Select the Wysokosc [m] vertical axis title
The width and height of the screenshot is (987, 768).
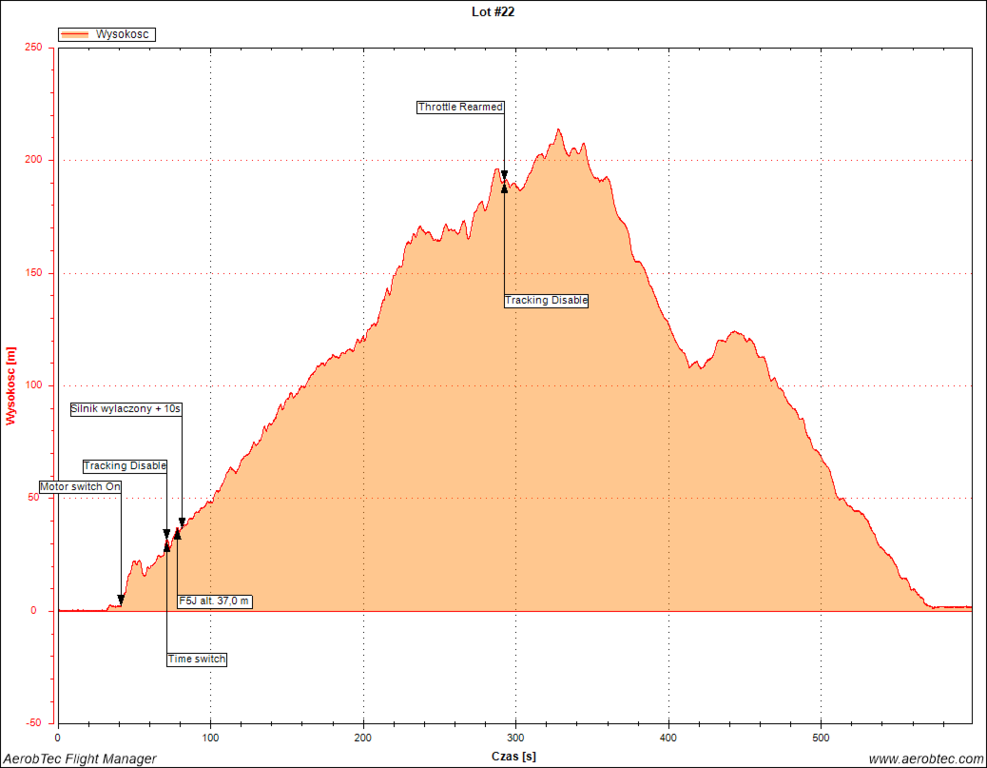click(11, 385)
